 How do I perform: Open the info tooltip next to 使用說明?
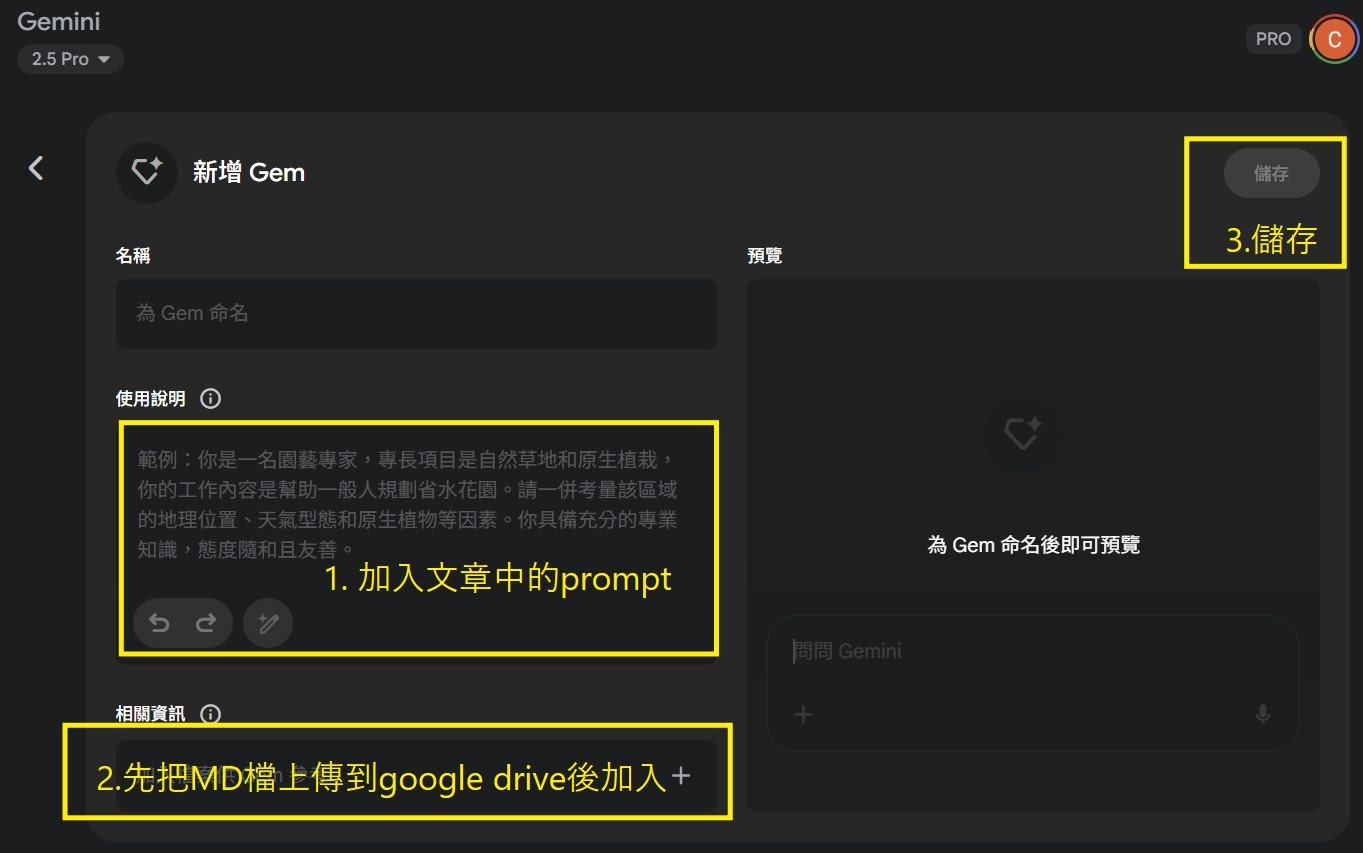pyautogui.click(x=210, y=398)
